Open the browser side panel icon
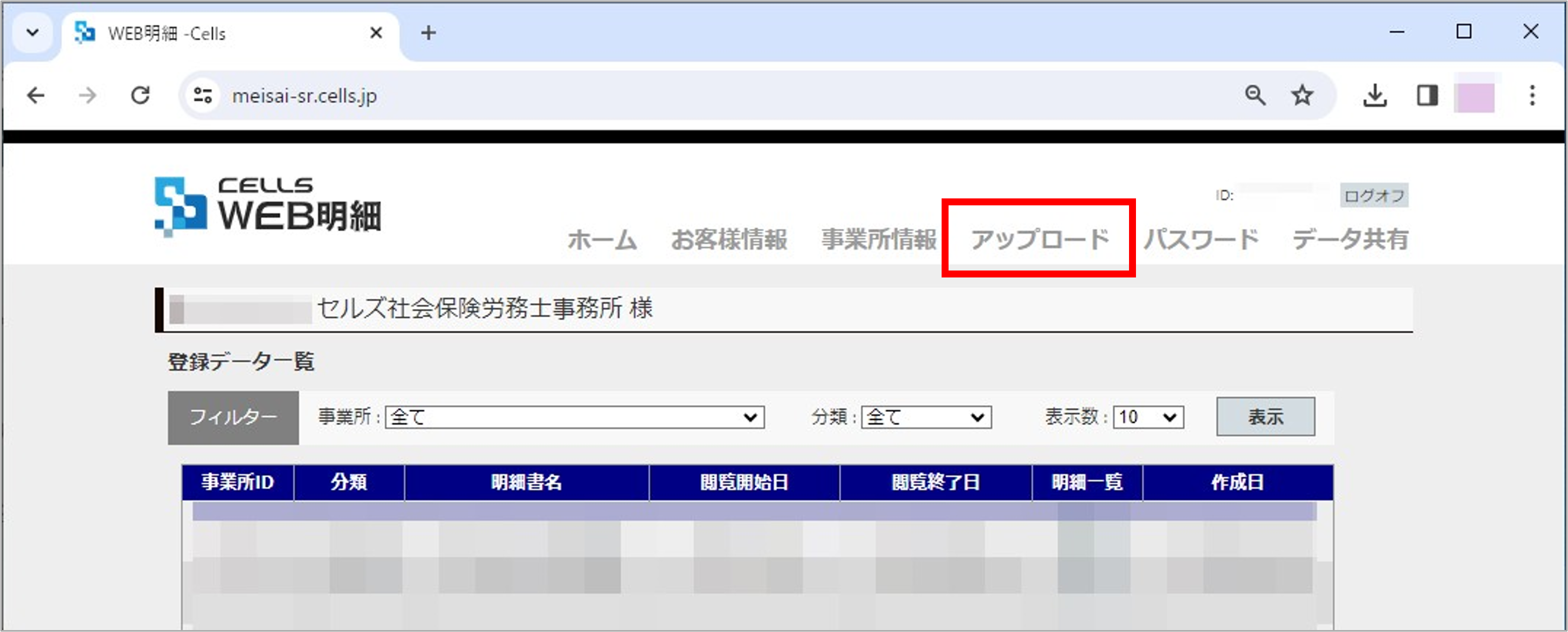This screenshot has height=632, width=1568. tap(1427, 95)
